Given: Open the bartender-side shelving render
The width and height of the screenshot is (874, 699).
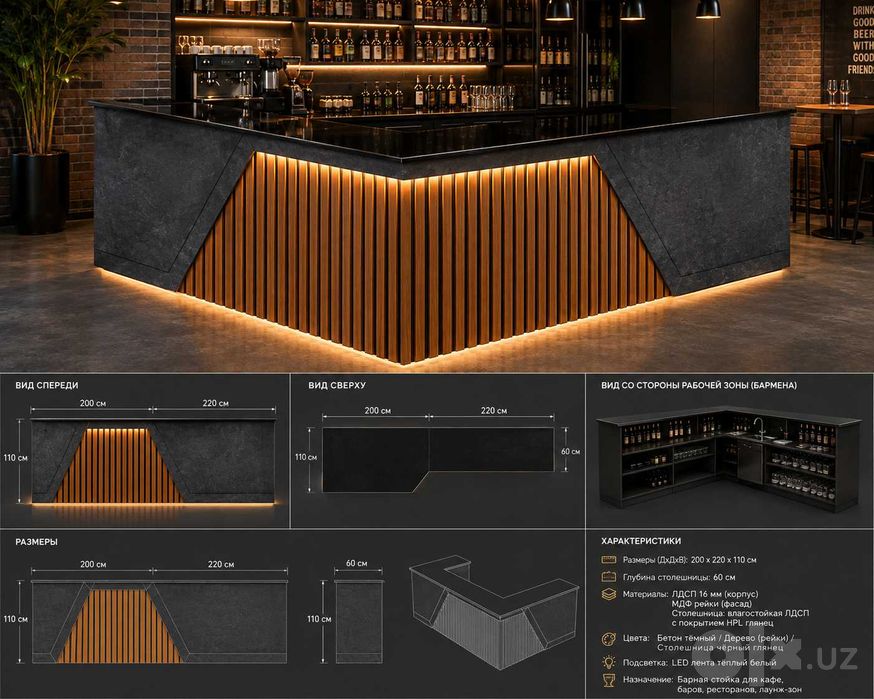Looking at the screenshot, I should 729,460.
